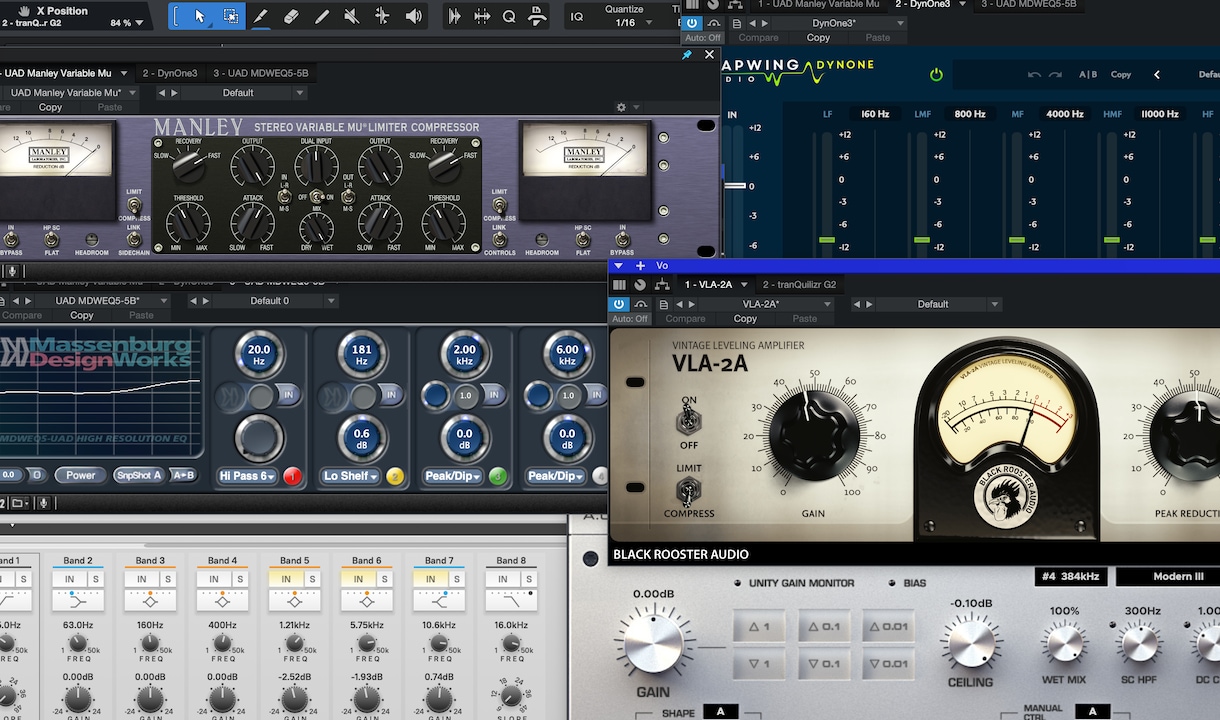Open routing icon in VLA-2A window header
Viewport: 1220px width, 720px height.
click(662, 285)
